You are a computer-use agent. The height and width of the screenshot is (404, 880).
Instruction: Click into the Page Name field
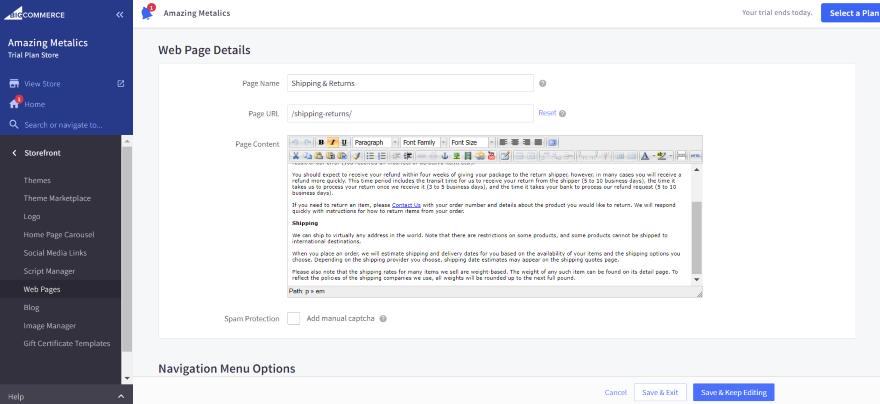coord(410,83)
